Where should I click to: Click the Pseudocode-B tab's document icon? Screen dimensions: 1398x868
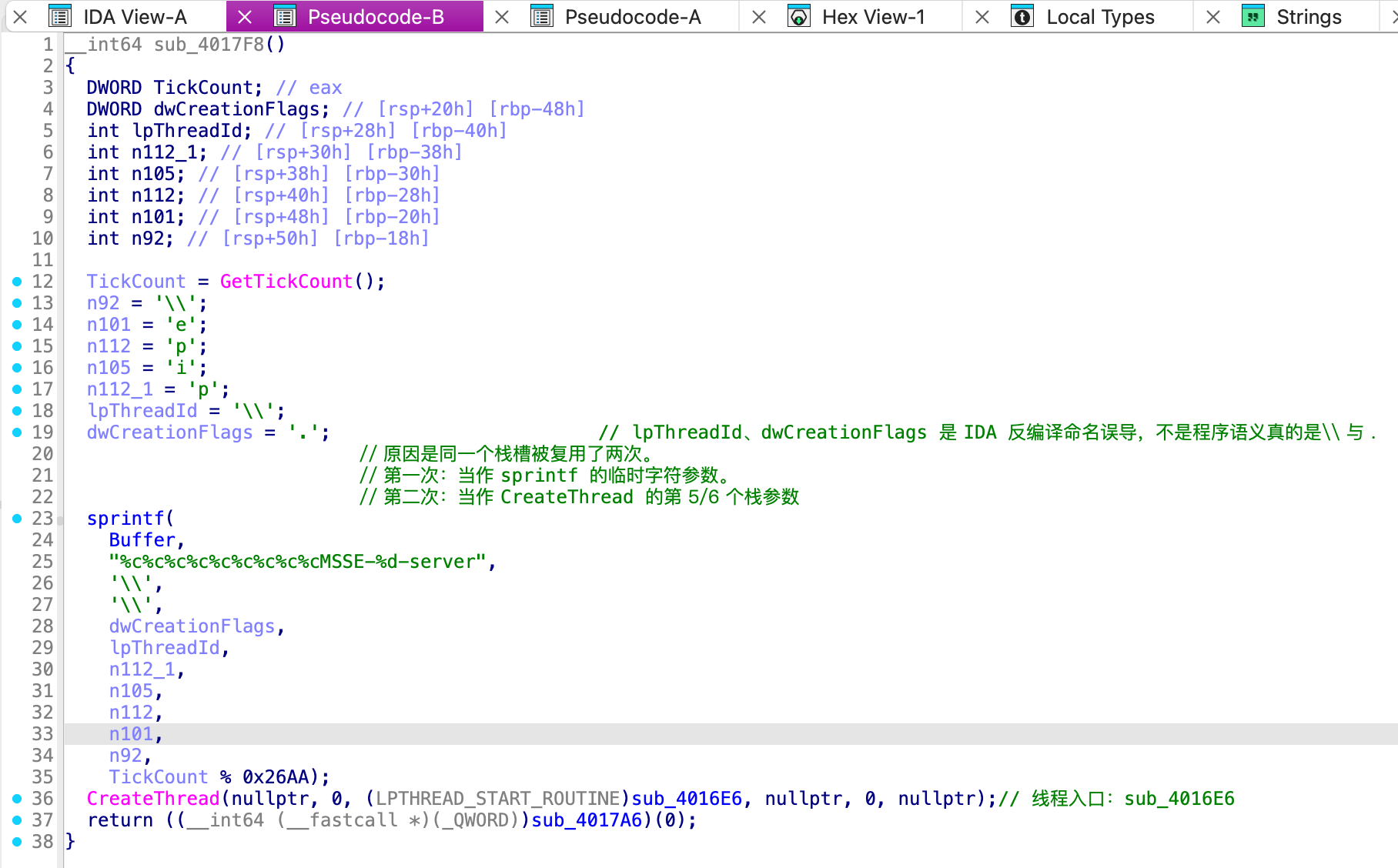click(x=286, y=16)
